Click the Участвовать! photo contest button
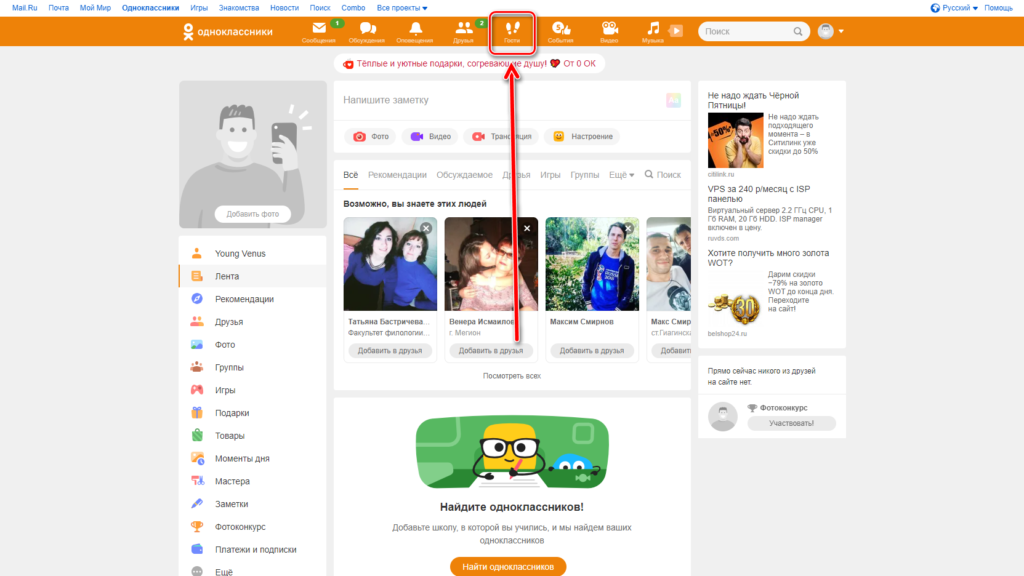This screenshot has width=1024, height=576. point(792,423)
